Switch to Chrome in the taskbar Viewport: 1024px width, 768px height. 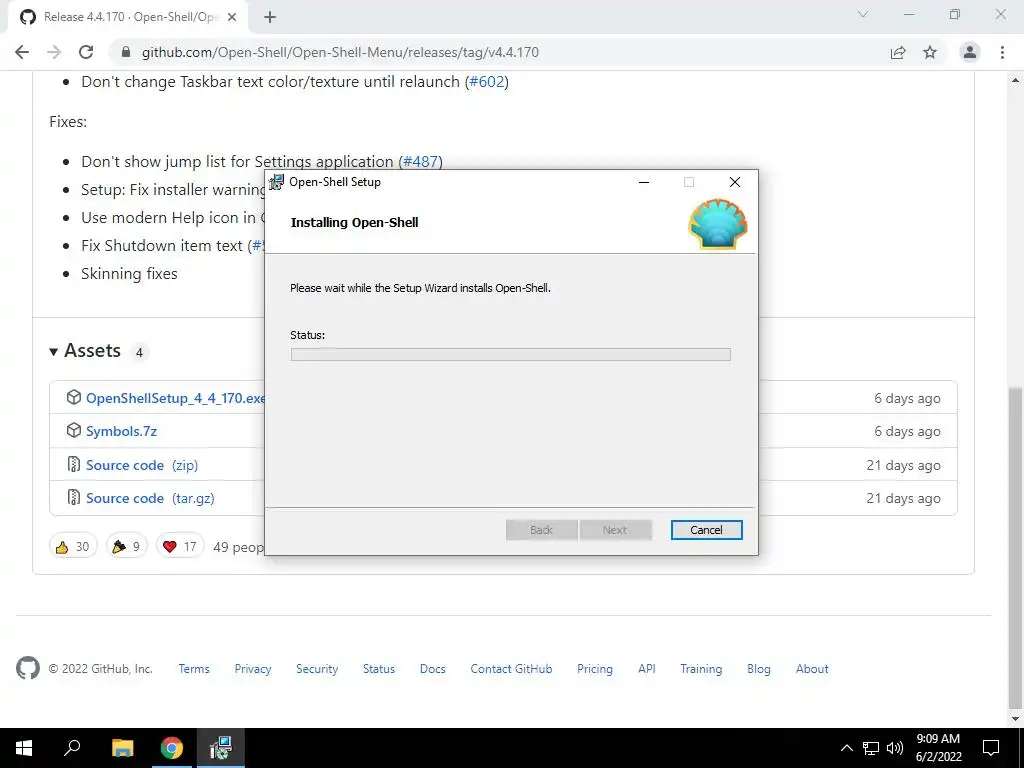(x=172, y=748)
